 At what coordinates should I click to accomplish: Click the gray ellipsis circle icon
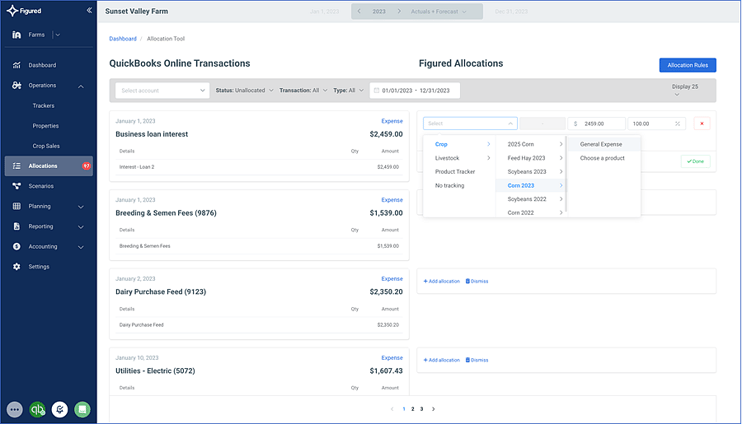click(15, 409)
